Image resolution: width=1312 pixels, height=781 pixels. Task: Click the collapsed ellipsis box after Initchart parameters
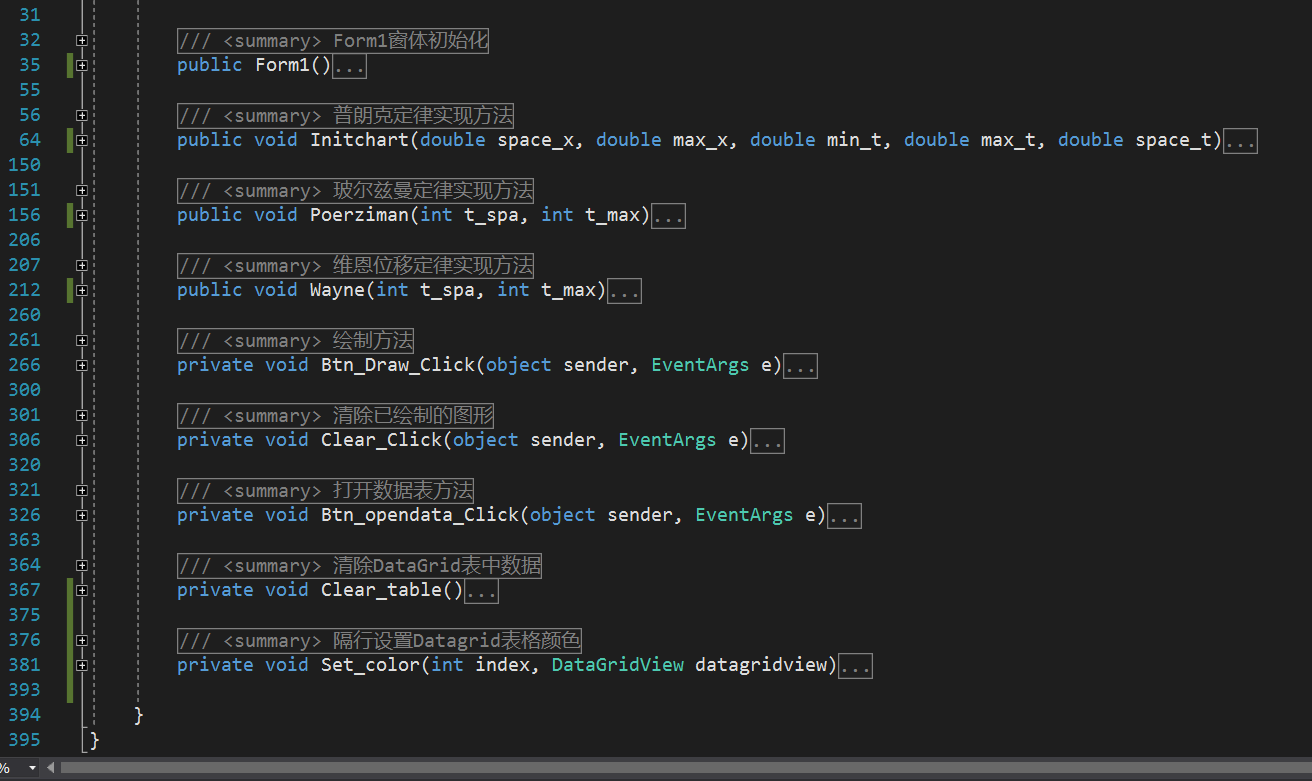tap(1240, 141)
